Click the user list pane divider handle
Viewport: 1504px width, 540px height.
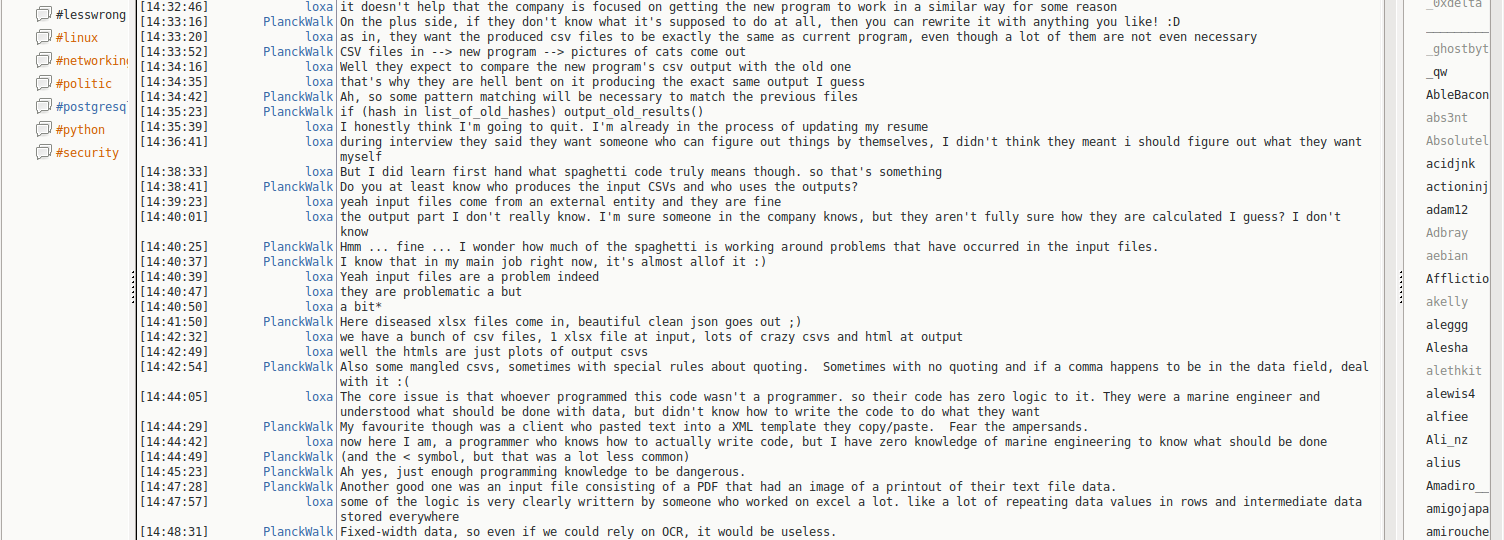pyautogui.click(x=1399, y=287)
